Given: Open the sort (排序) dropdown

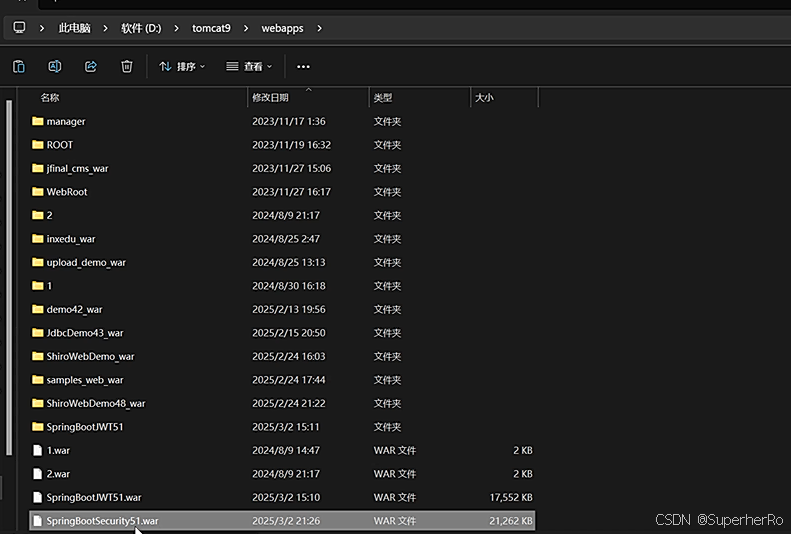Looking at the screenshot, I should (182, 67).
